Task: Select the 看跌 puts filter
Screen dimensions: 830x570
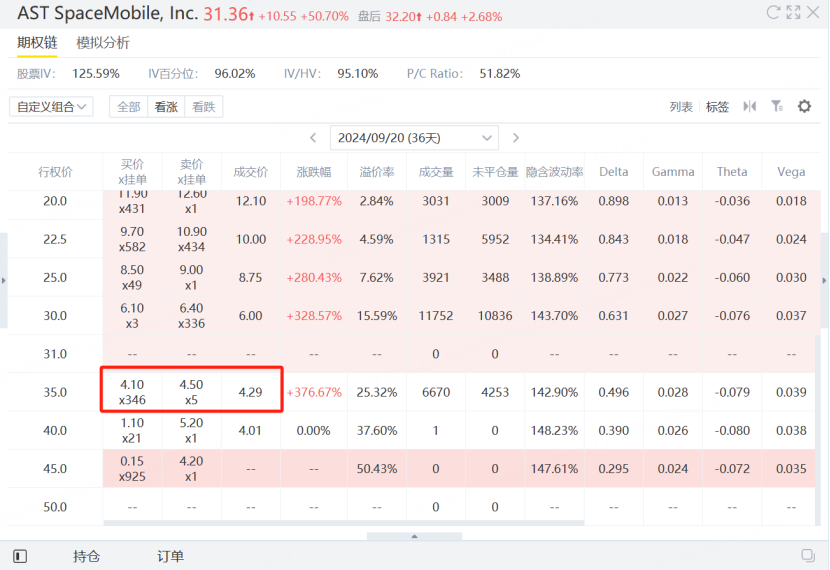Action: point(203,107)
